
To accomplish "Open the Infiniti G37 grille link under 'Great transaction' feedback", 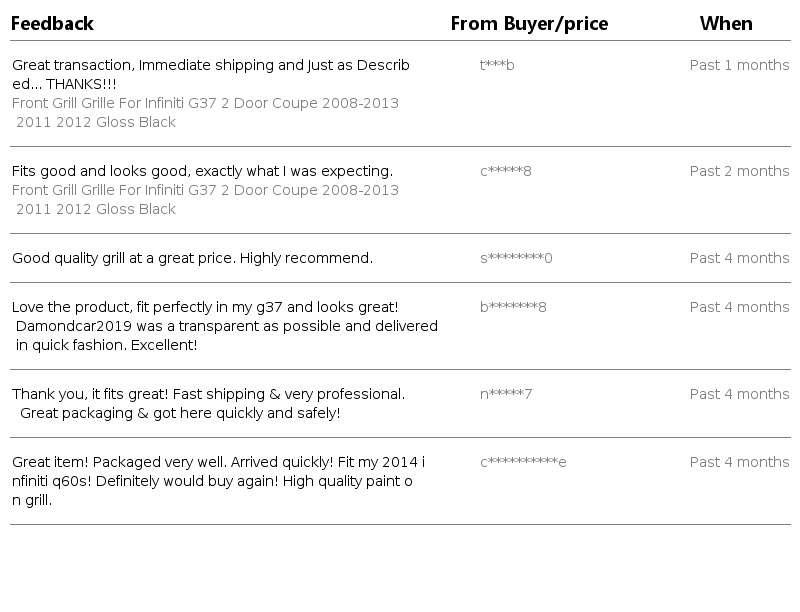I will tap(205, 113).
